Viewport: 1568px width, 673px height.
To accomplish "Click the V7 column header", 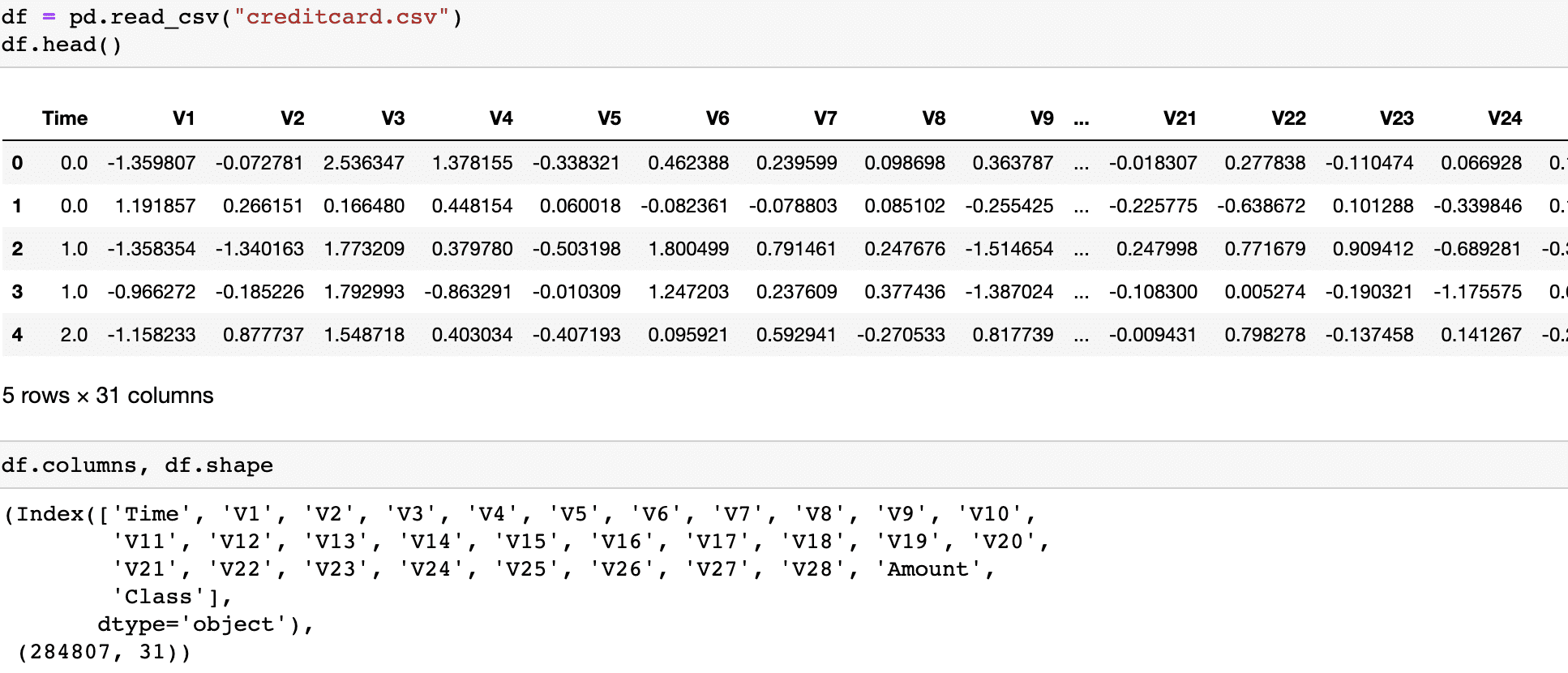I will (x=825, y=118).
